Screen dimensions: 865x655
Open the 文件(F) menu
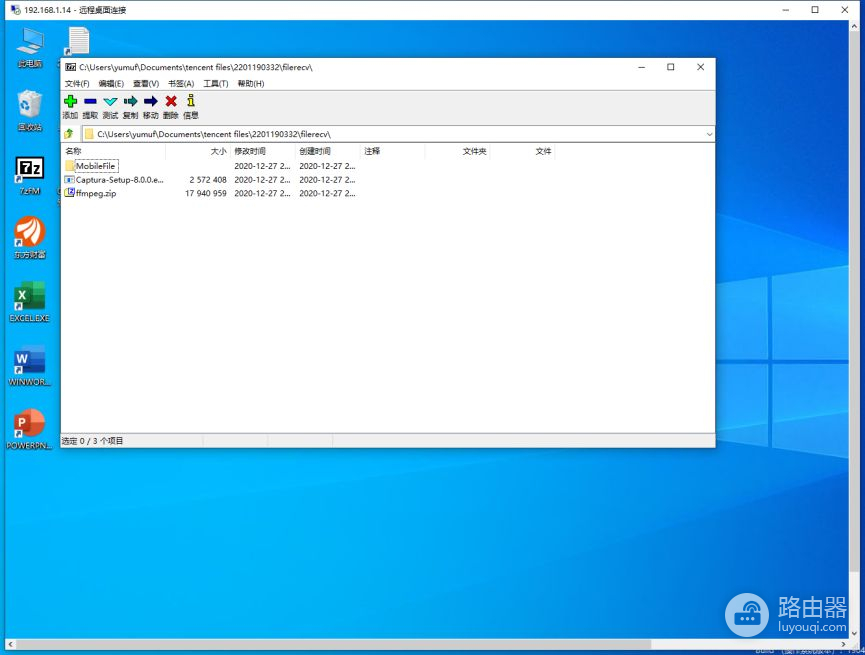(x=77, y=84)
